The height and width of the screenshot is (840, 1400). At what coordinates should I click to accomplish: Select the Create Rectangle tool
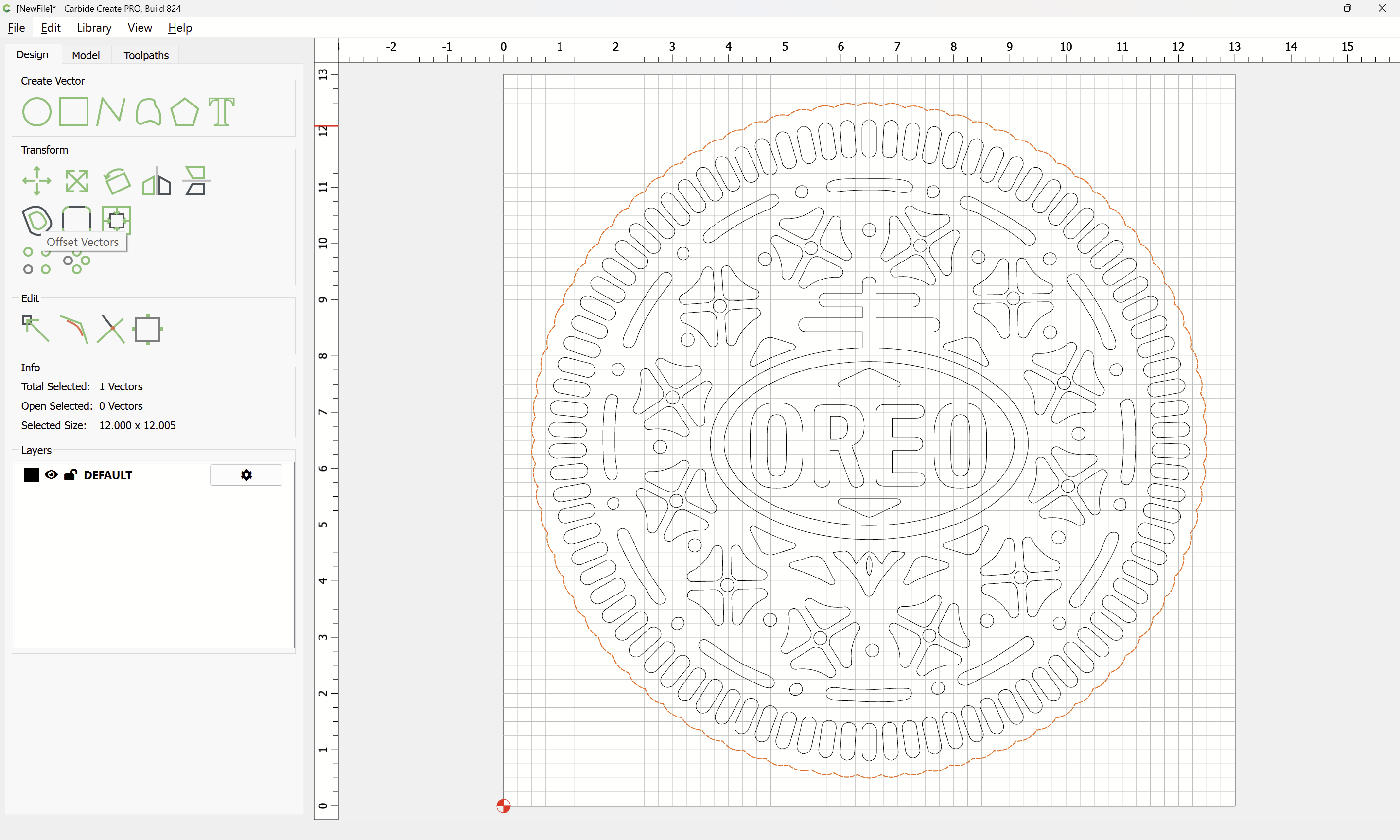(73, 111)
